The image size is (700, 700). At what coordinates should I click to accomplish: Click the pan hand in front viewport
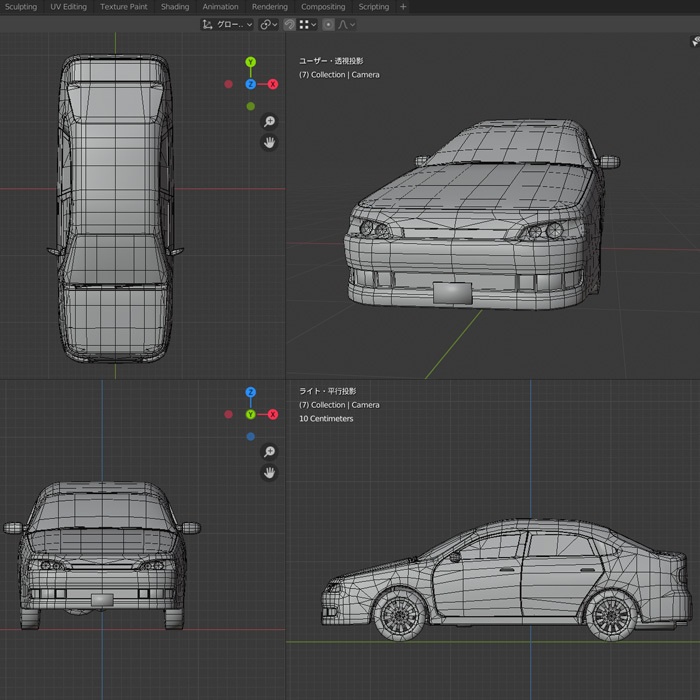(x=269, y=473)
